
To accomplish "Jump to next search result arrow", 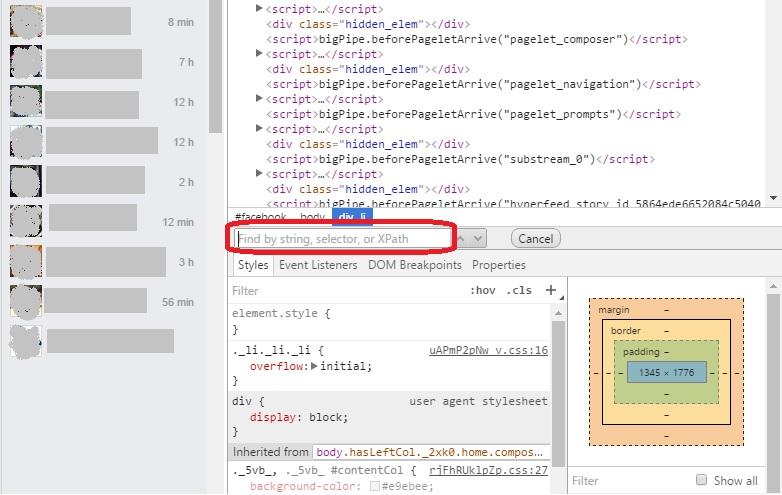I will click(x=478, y=238).
